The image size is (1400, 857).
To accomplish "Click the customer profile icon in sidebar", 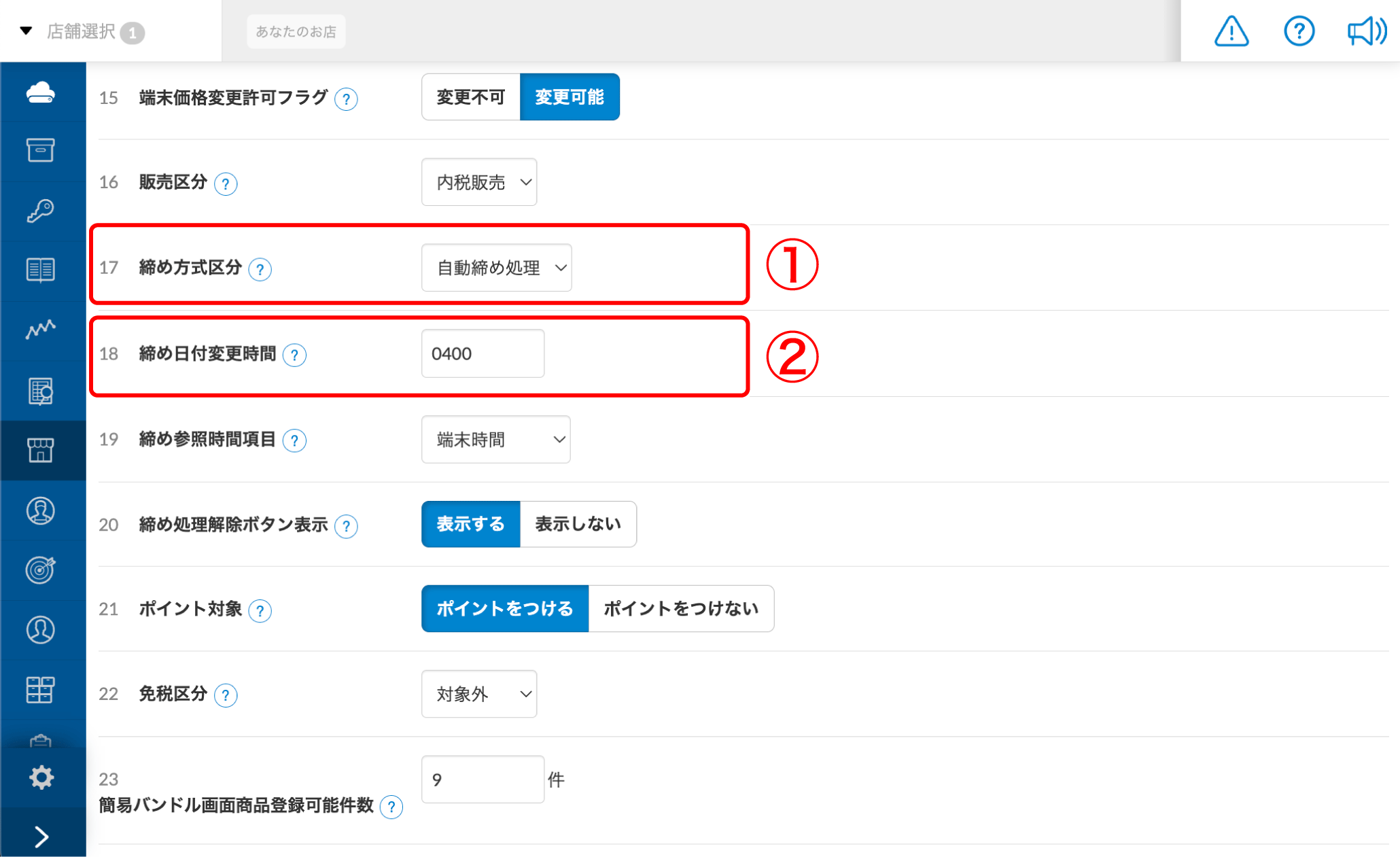I will [42, 511].
